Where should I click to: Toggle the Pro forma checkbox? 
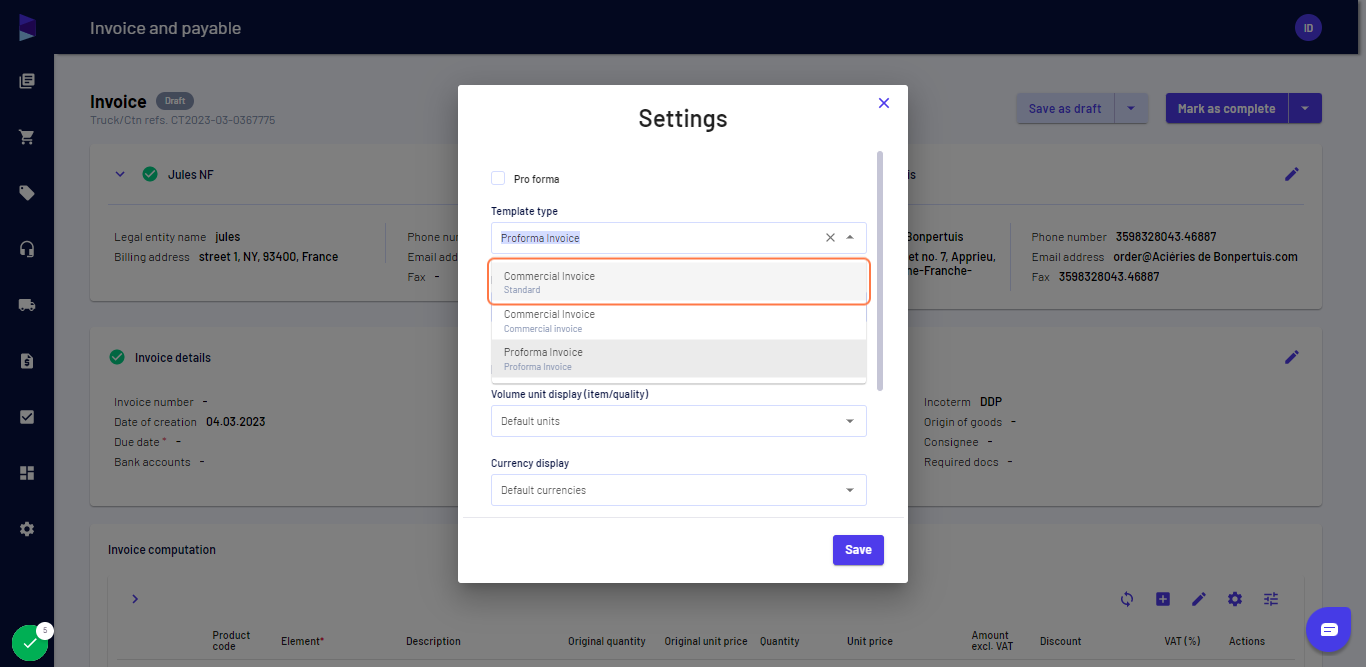[x=498, y=178]
